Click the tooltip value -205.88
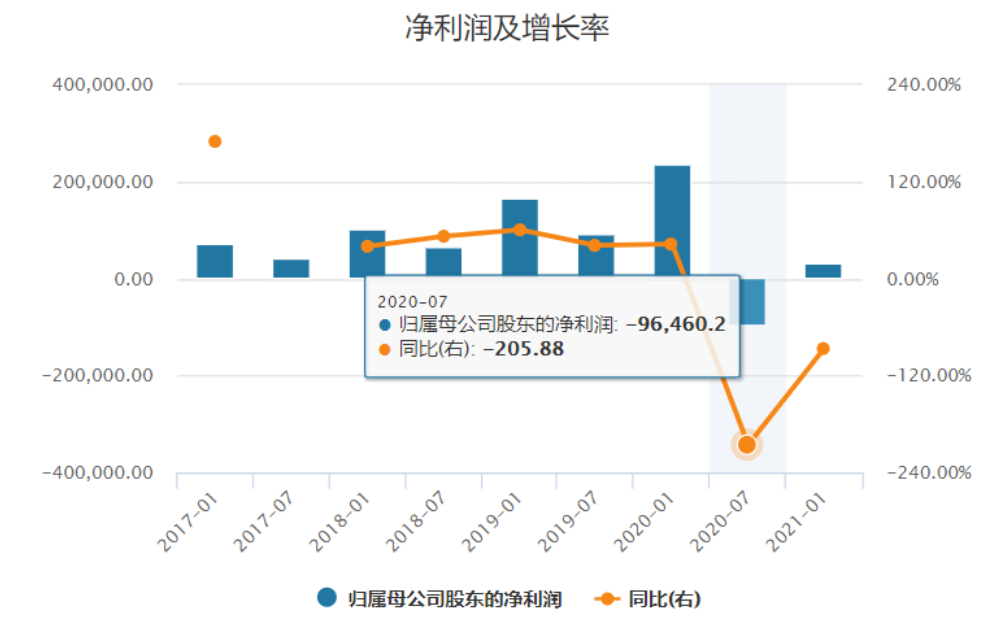Screen dimensions: 996x627 (x=523, y=349)
